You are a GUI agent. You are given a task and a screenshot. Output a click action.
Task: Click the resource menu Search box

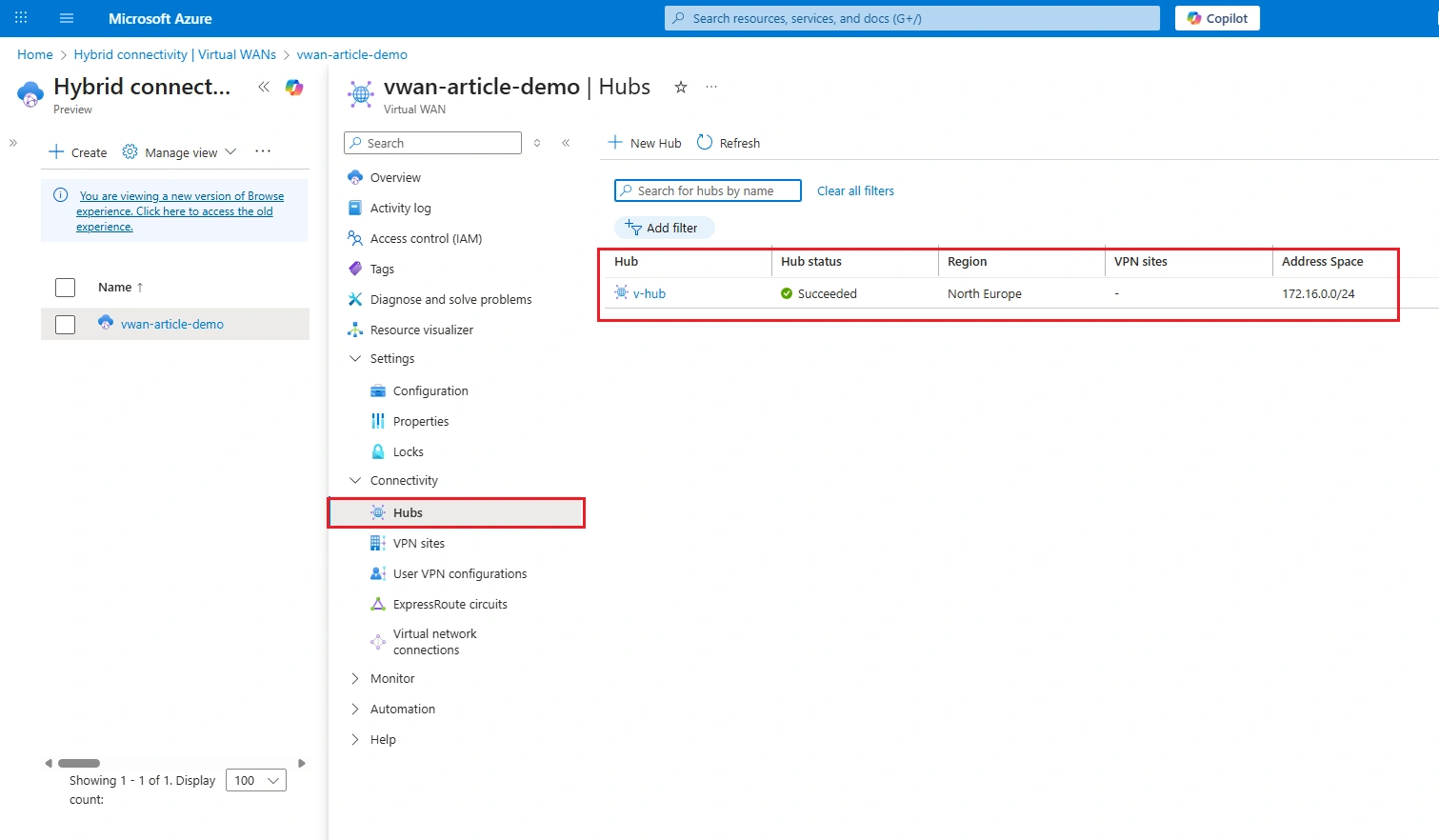coord(432,143)
